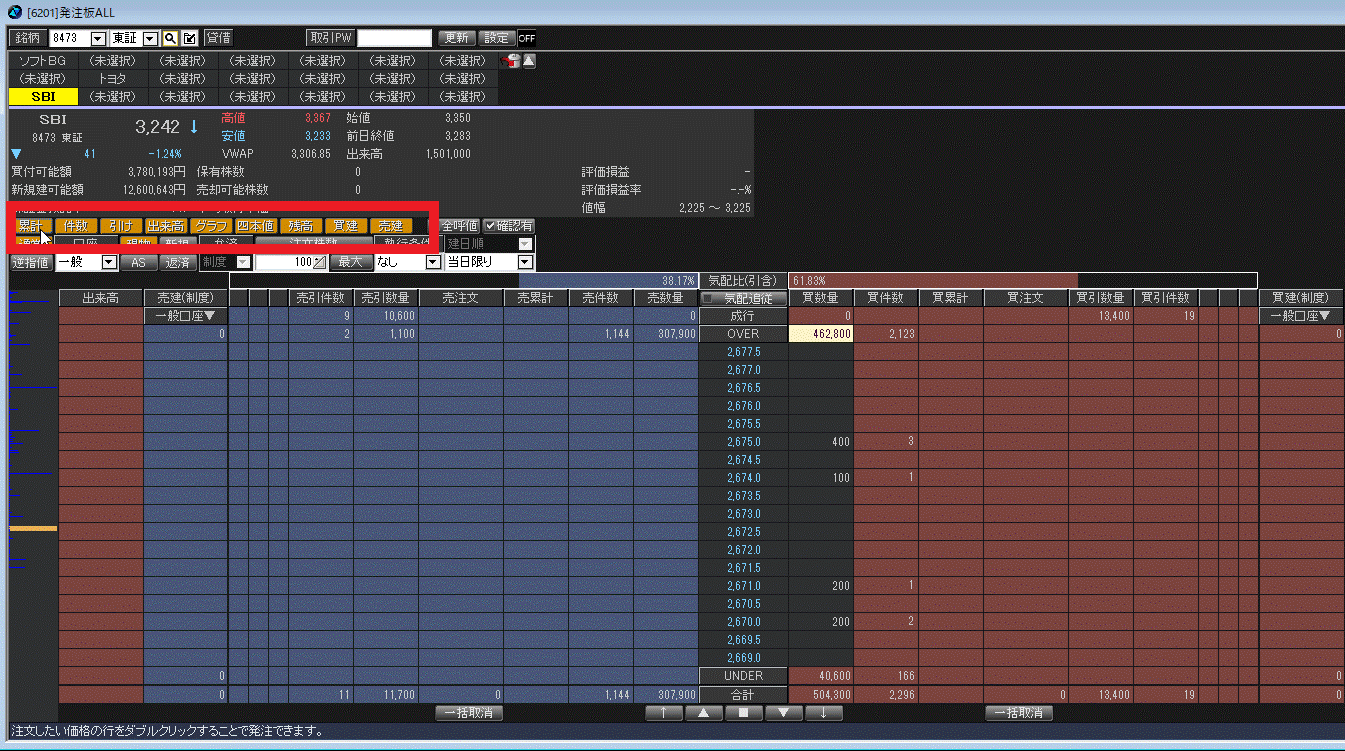The height and width of the screenshot is (751, 1345).
Task: Toggle the 買建 column button
Action: point(346,226)
